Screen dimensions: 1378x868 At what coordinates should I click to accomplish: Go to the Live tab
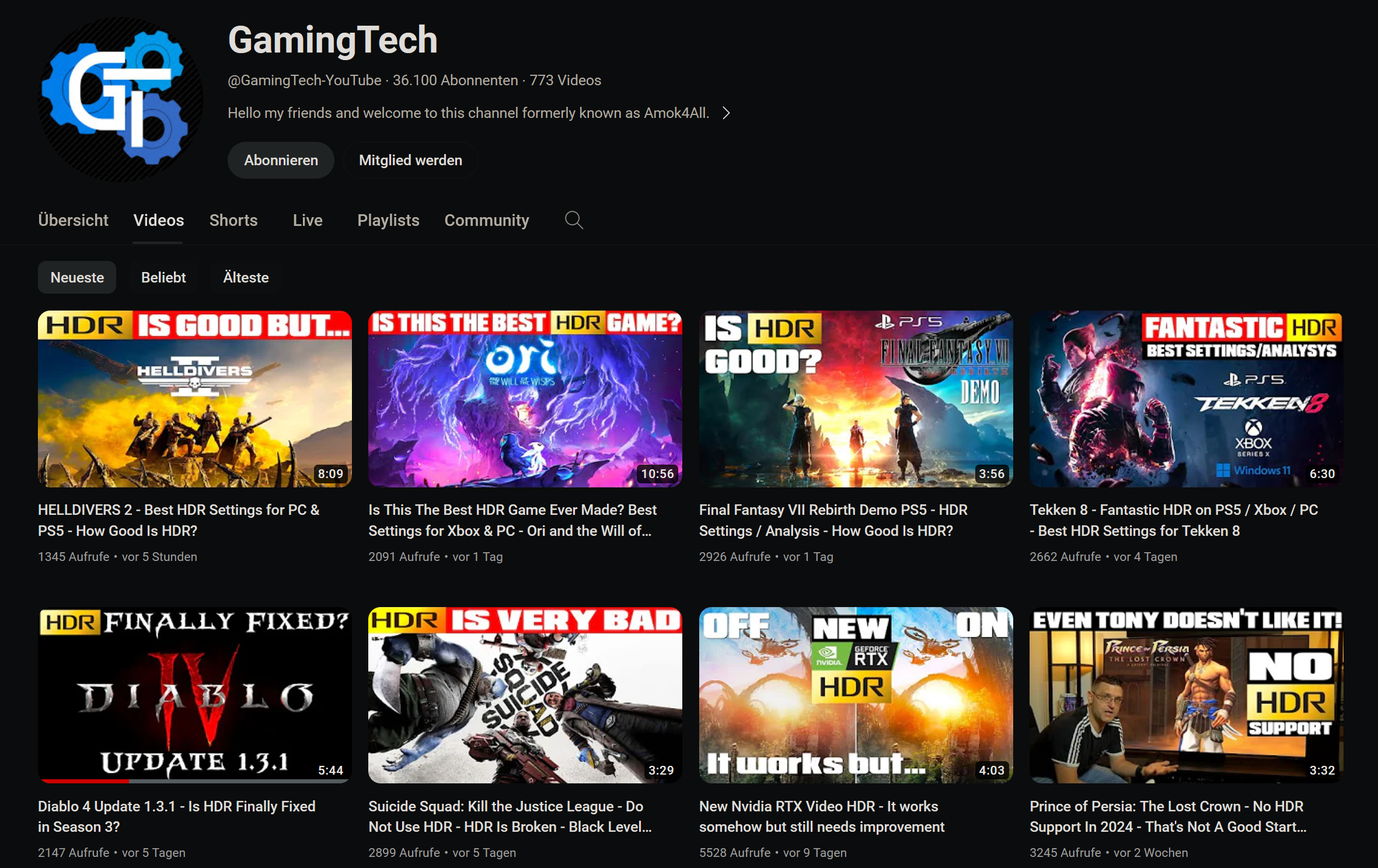point(308,220)
